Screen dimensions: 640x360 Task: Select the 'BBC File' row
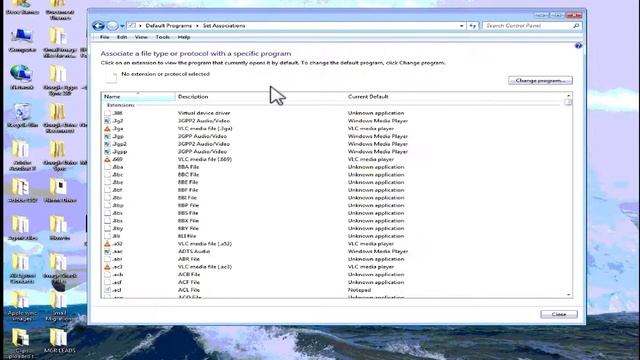click(333, 175)
